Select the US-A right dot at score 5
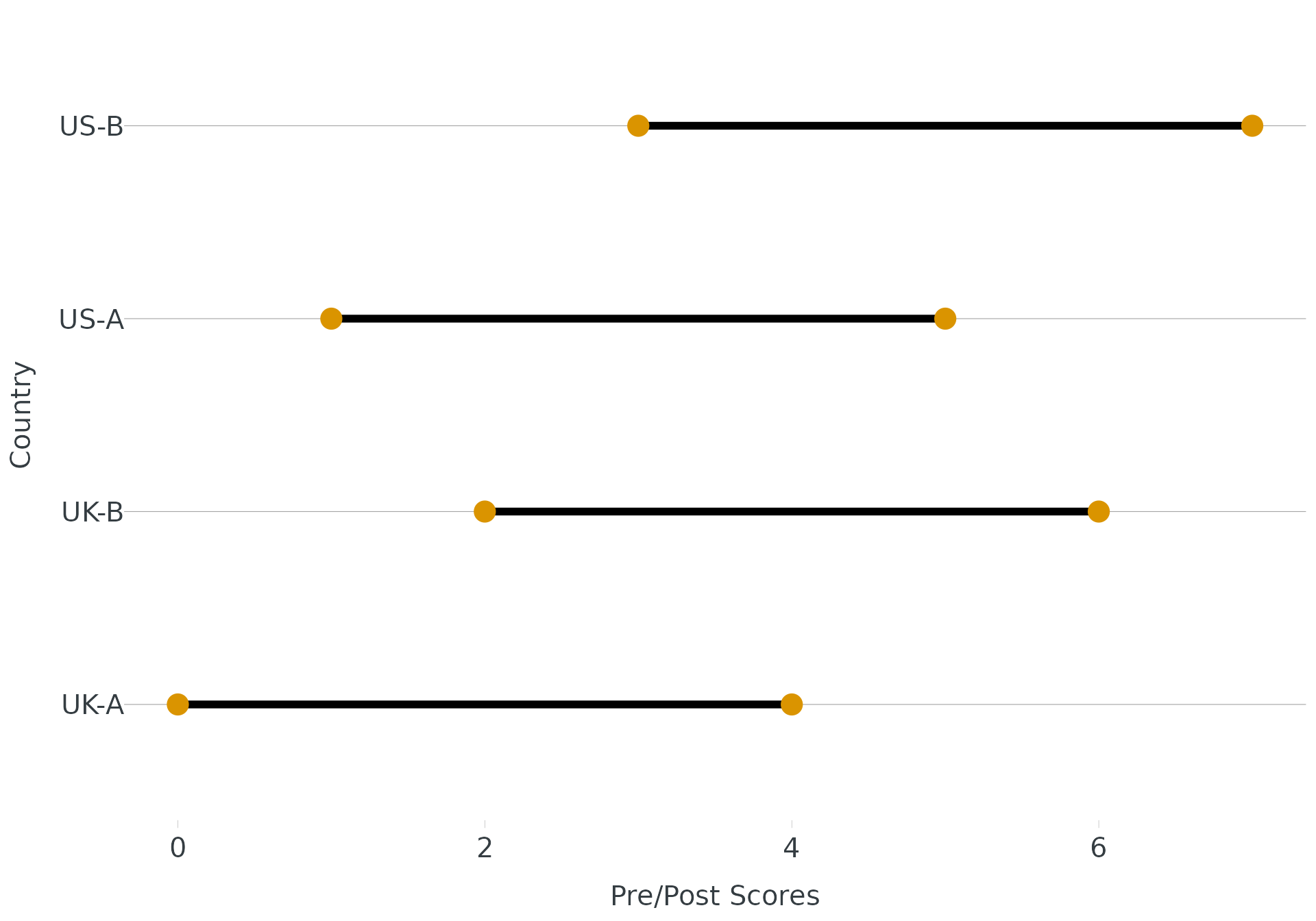 coord(945,319)
